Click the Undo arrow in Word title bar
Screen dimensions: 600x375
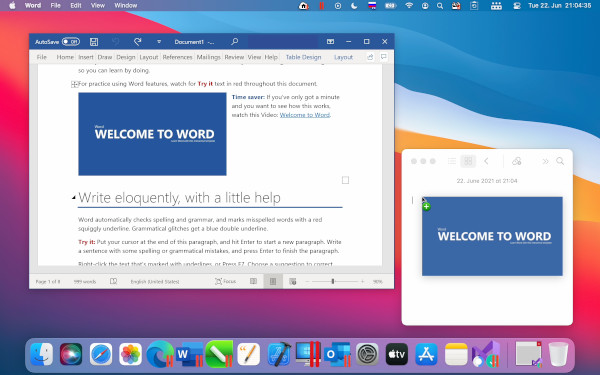tap(116, 42)
